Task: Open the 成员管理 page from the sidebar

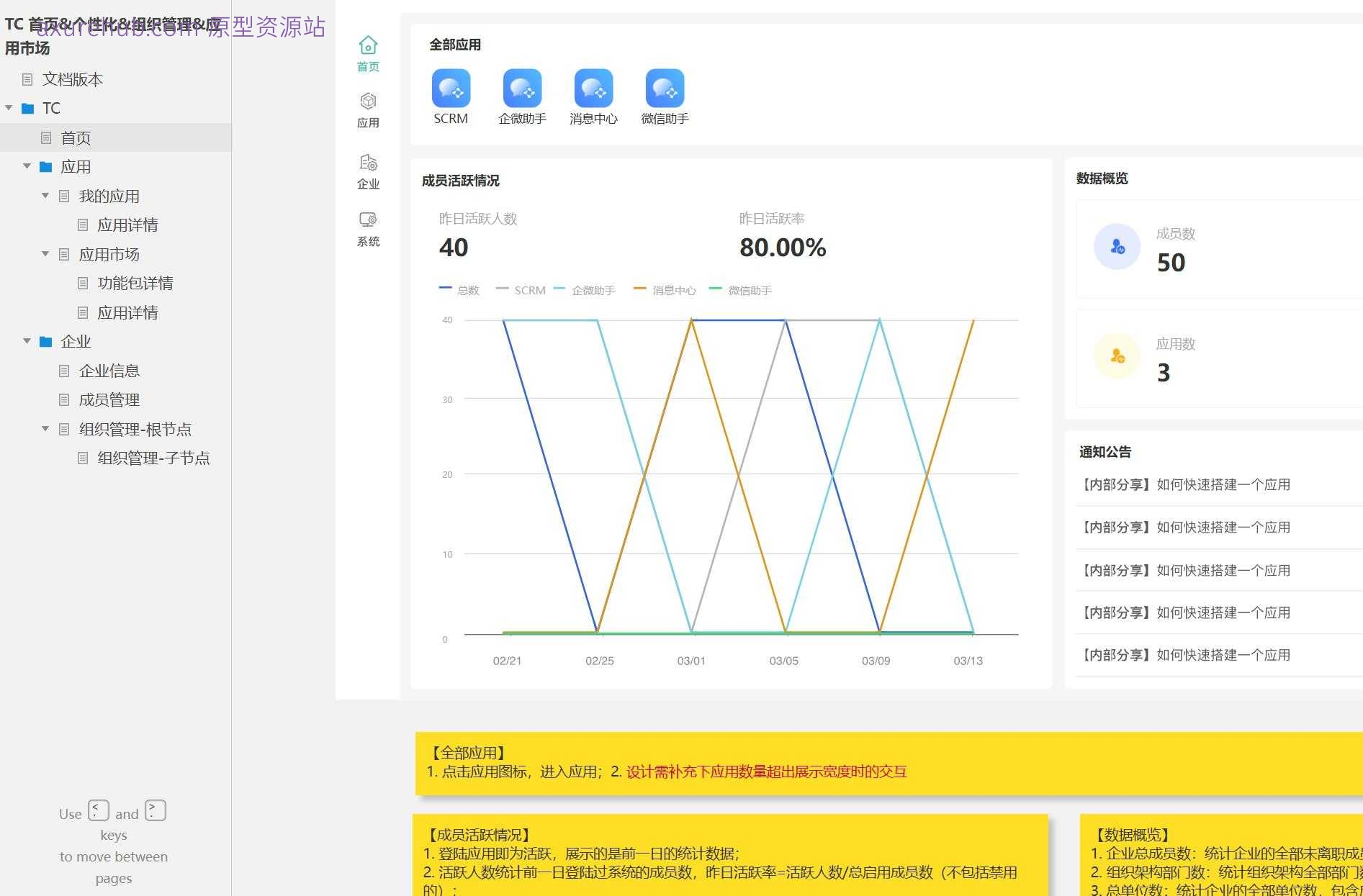Action: pos(109,399)
